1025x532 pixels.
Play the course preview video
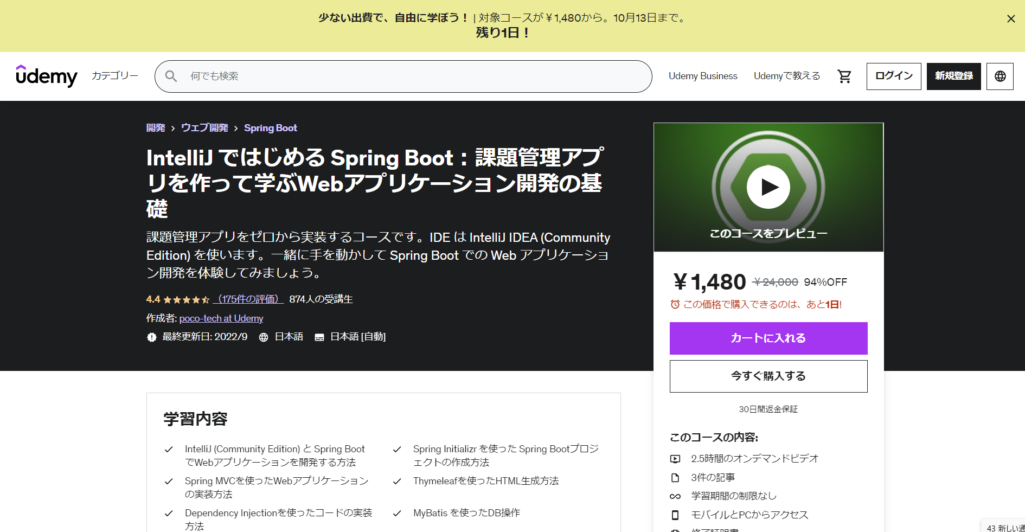(768, 187)
